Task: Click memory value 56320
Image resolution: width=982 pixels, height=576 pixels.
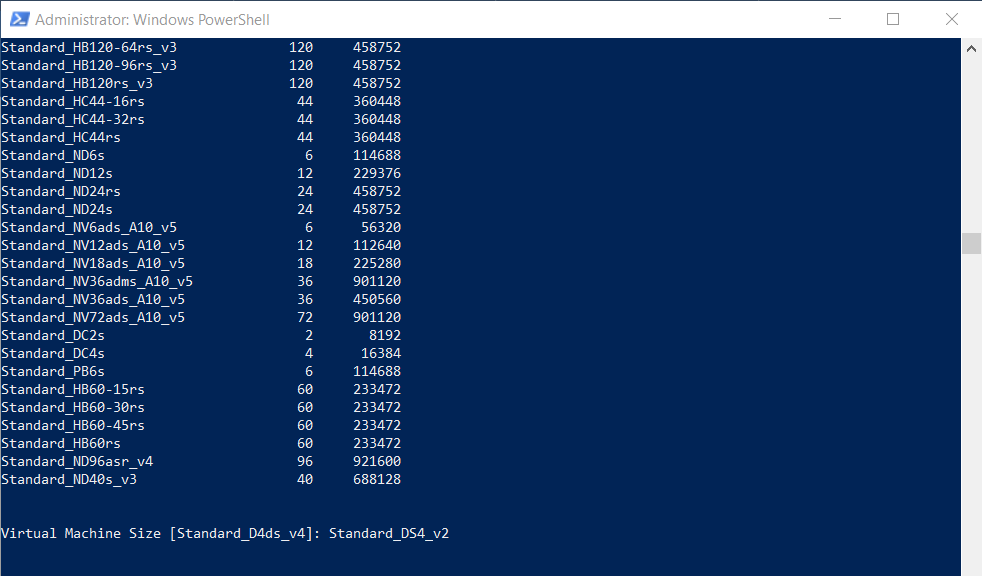Action: pos(381,228)
